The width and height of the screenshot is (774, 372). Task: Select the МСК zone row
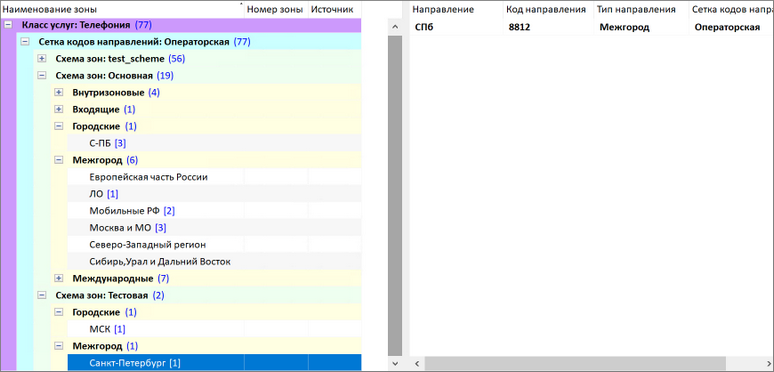tap(214, 329)
